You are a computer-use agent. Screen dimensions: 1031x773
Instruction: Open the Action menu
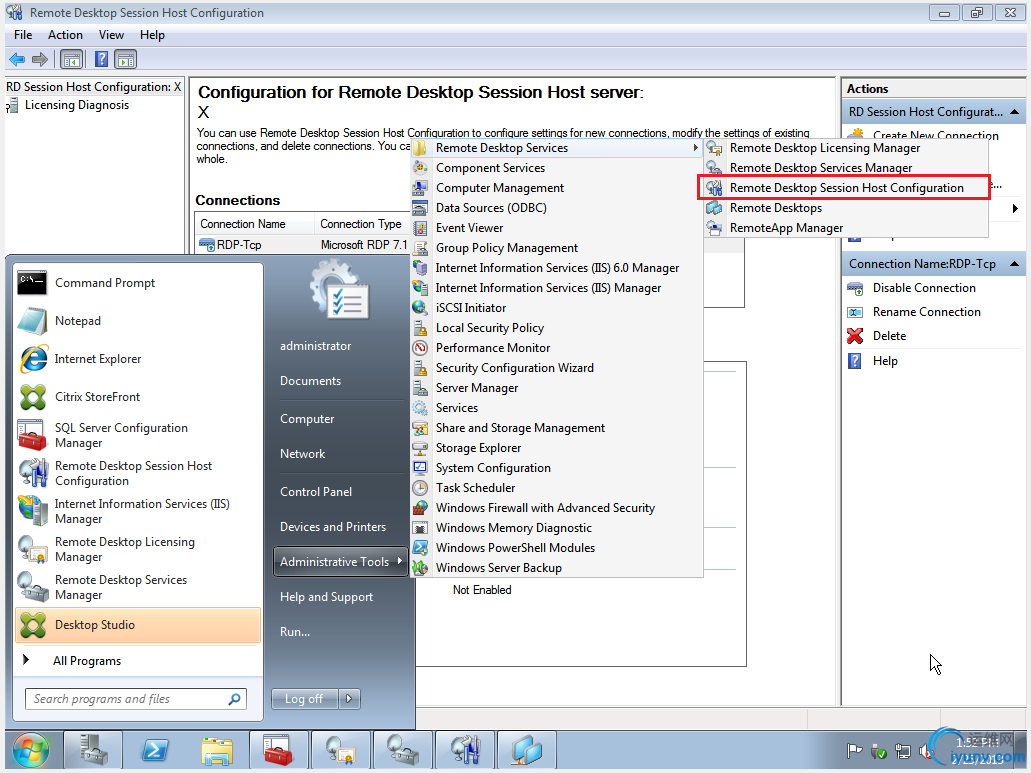65,35
